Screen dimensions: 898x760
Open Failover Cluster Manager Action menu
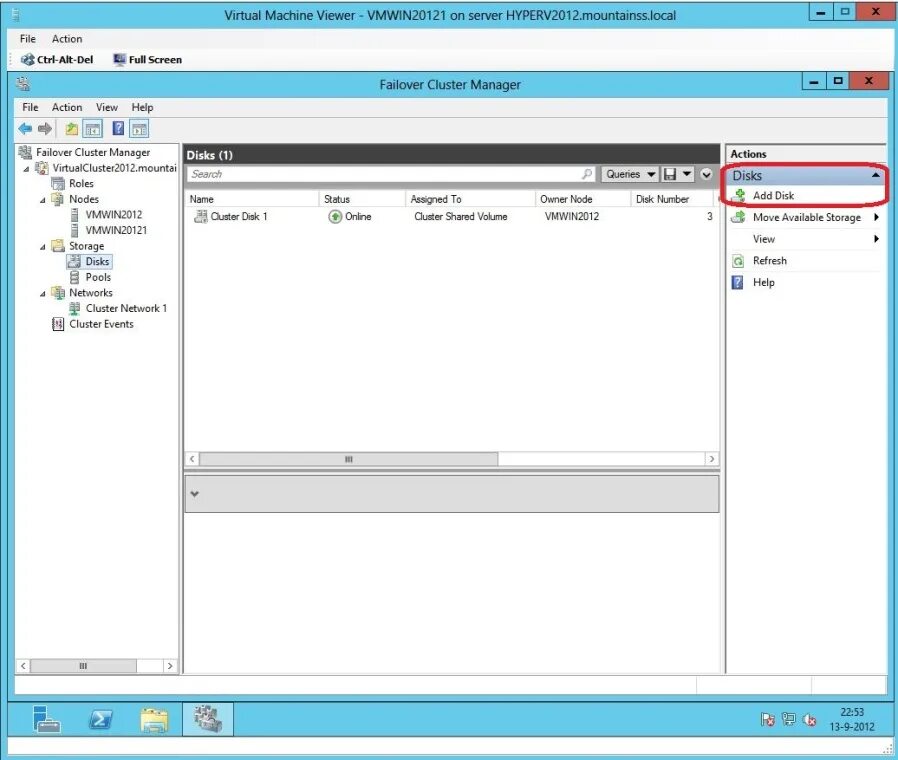(x=67, y=107)
